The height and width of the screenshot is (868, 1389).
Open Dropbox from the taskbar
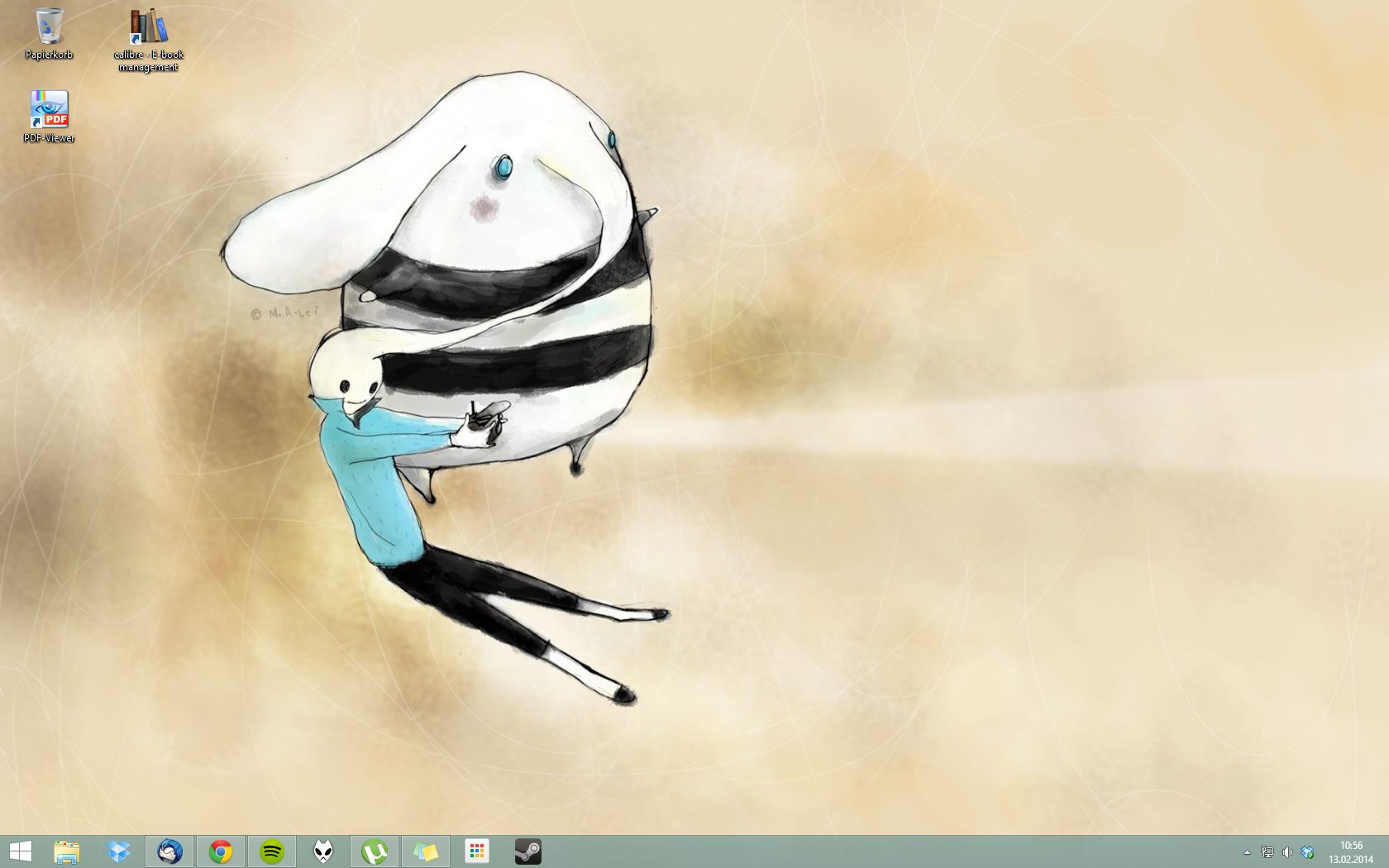pyautogui.click(x=118, y=851)
